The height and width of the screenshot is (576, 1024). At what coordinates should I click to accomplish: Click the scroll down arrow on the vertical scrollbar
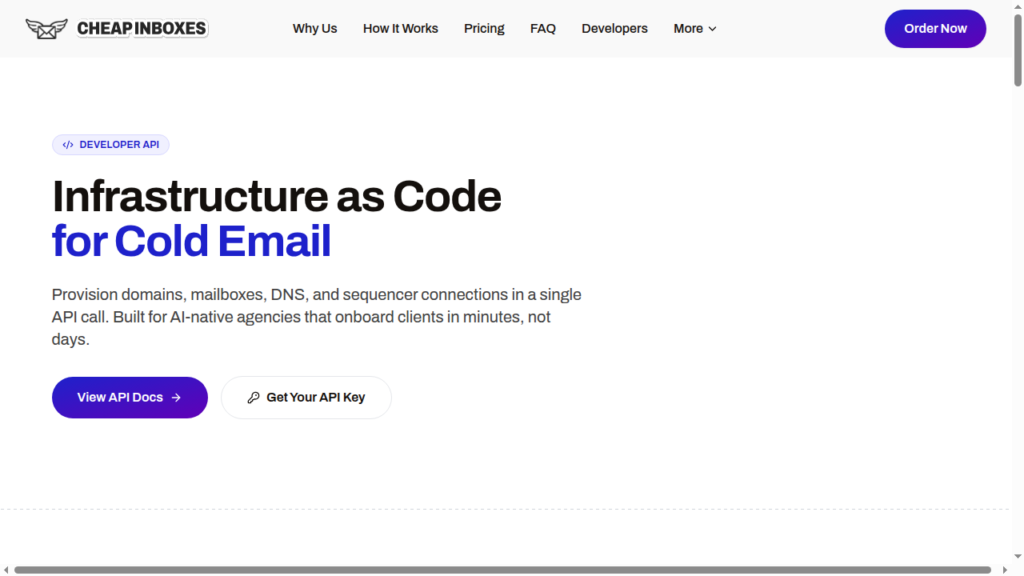tap(1017, 556)
